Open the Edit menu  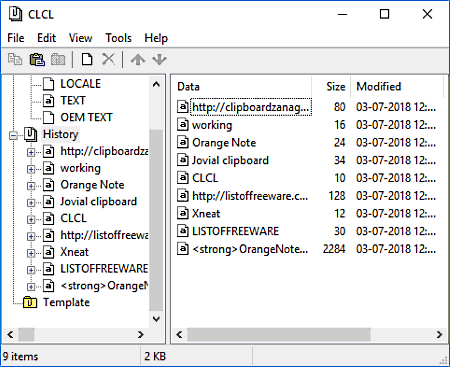pyautogui.click(x=46, y=38)
